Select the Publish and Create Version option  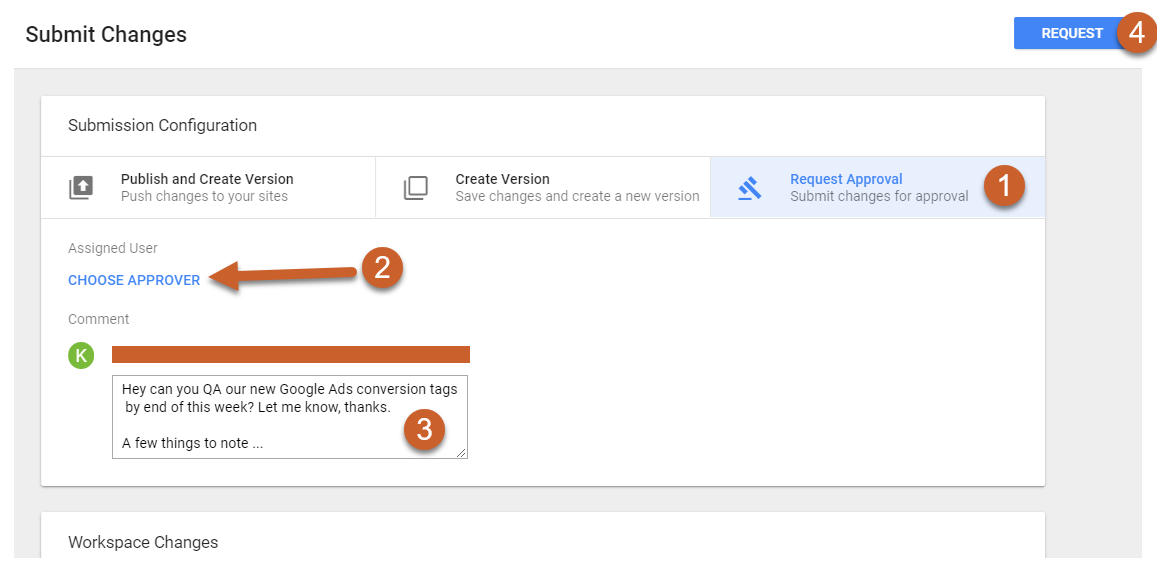tap(207, 187)
